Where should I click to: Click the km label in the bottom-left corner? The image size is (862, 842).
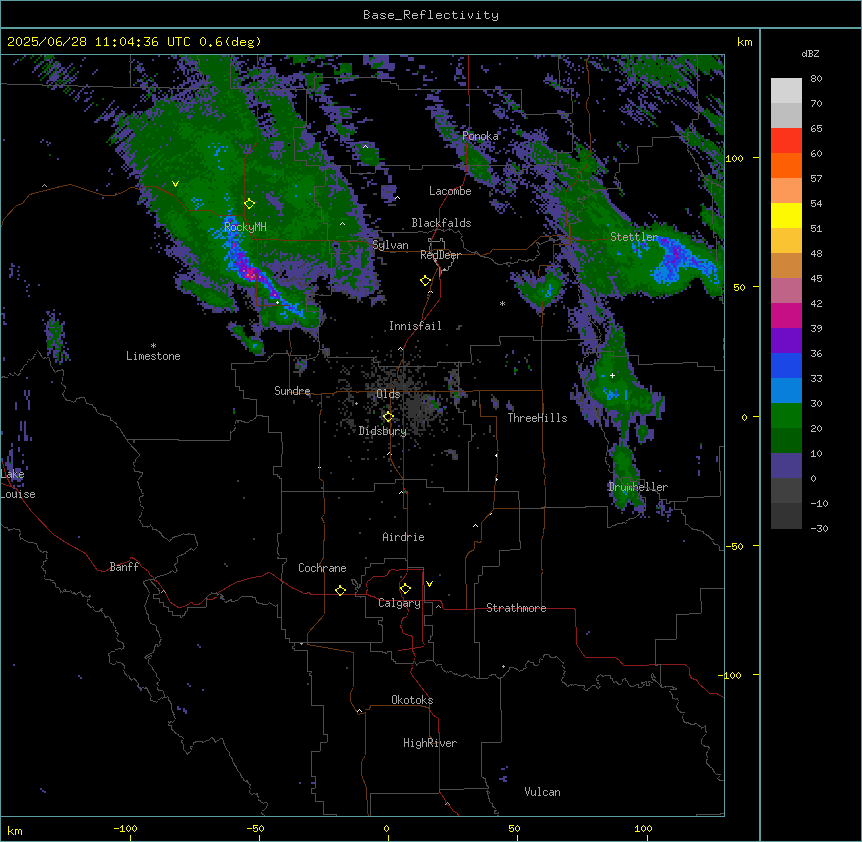(x=15, y=830)
